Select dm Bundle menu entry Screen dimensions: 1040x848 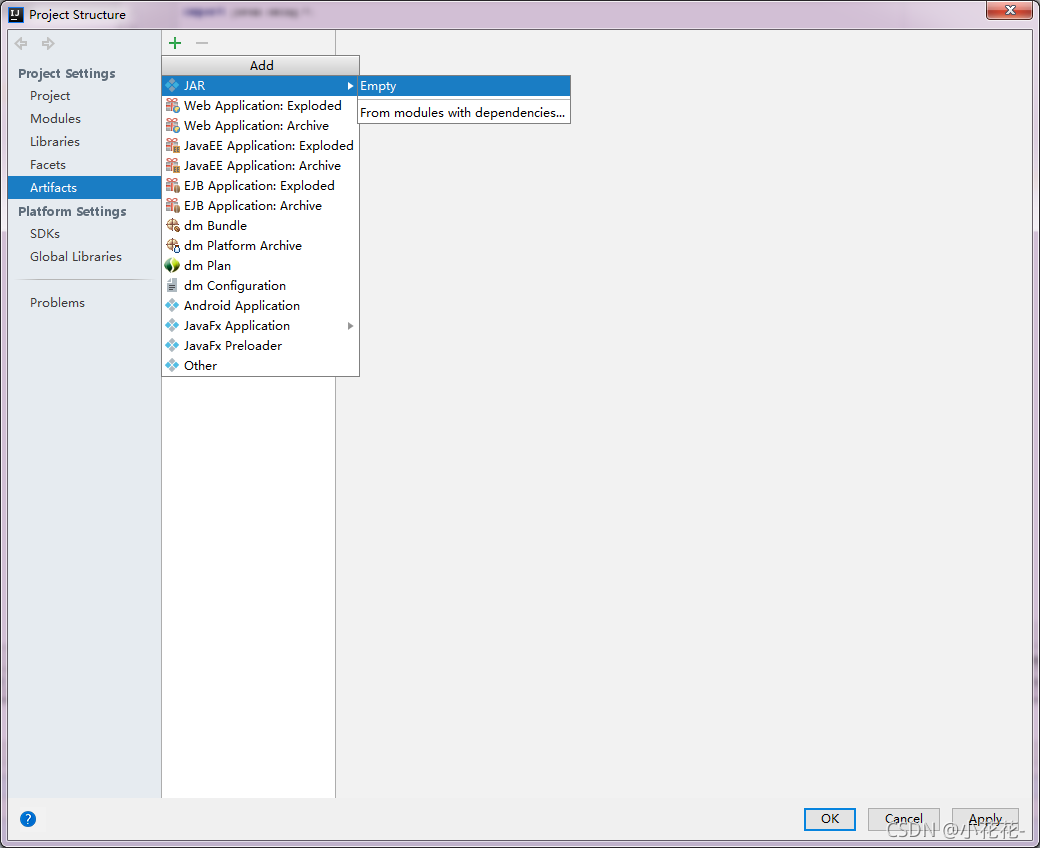pyautogui.click(x=260, y=225)
